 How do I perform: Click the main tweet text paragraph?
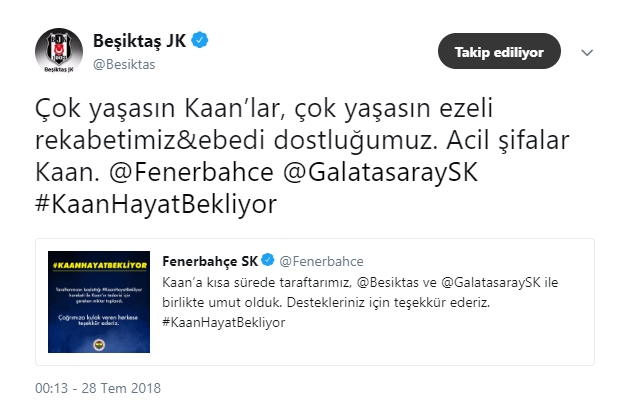click(x=302, y=157)
